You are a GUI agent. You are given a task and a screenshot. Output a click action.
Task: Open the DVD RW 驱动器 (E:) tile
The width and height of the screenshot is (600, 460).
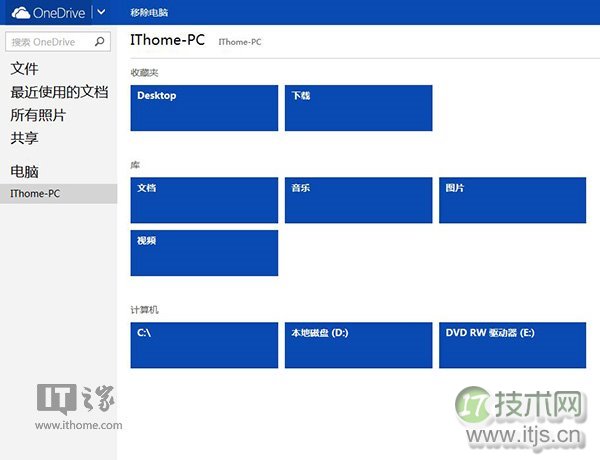512,345
